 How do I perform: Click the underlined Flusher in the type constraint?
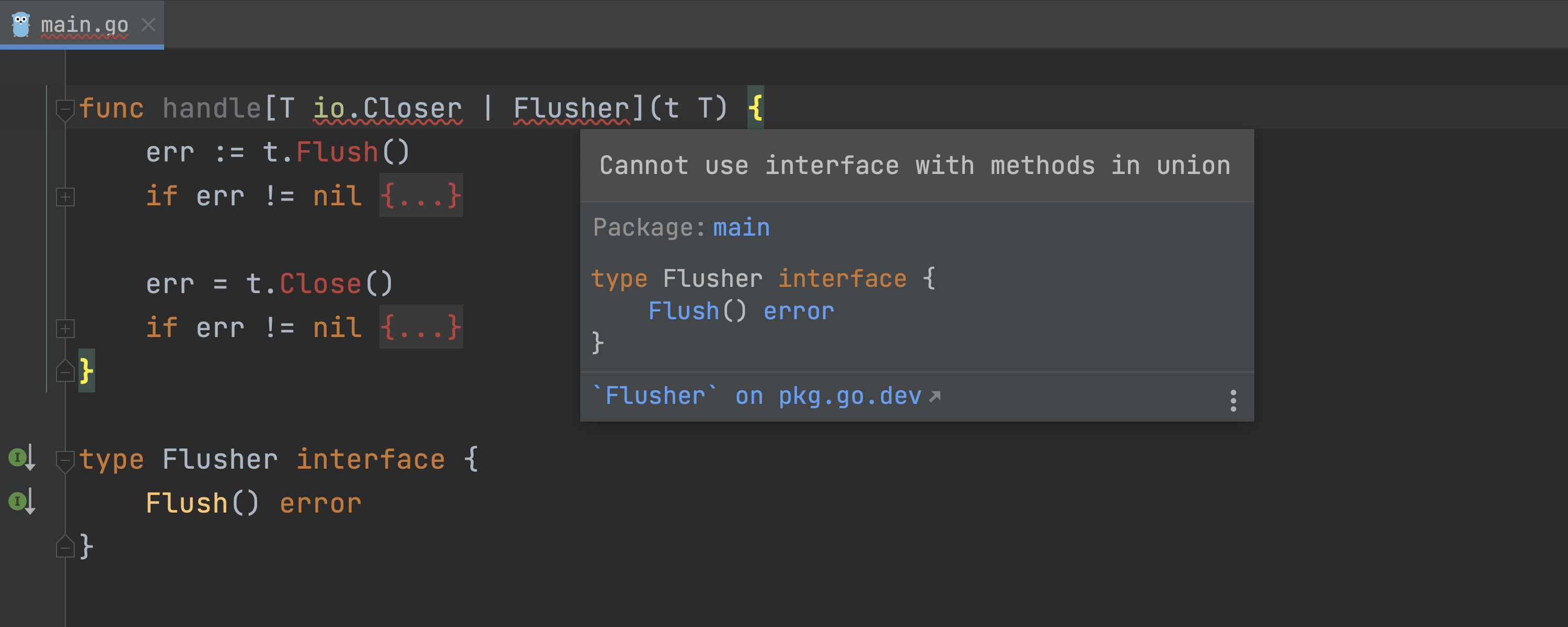click(x=571, y=109)
